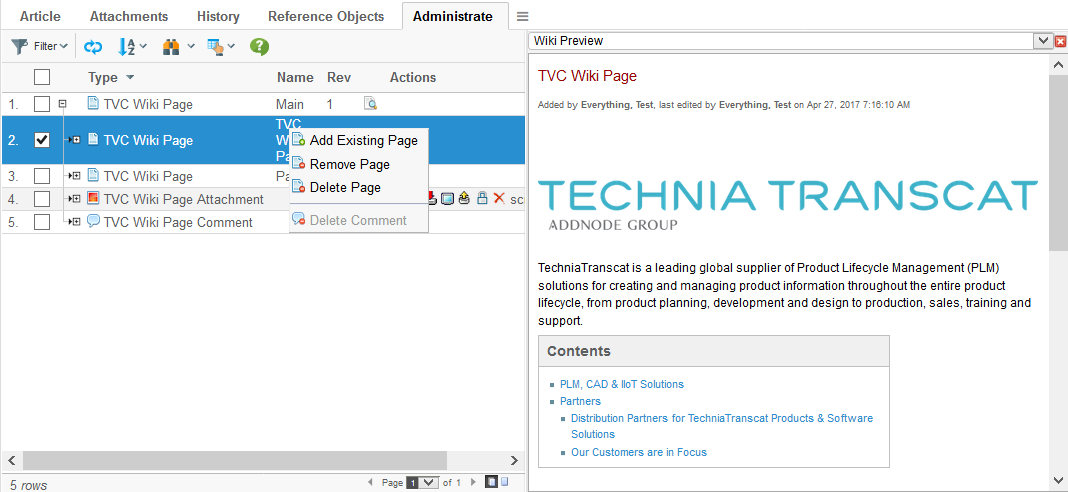
Task: Open the Wiki Preview dropdown arrow
Action: (x=1043, y=41)
